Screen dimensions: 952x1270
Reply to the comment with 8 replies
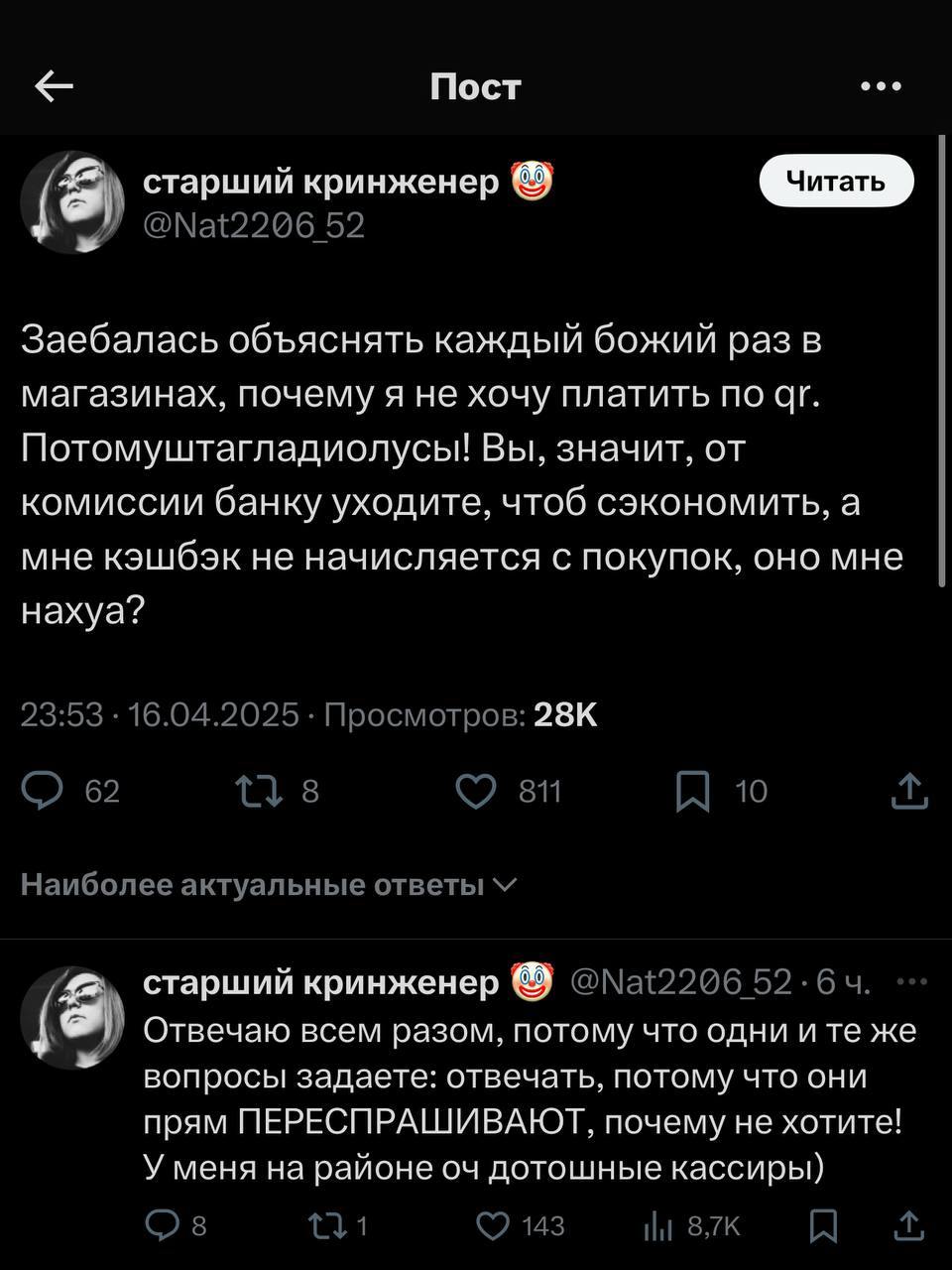tap(162, 1227)
